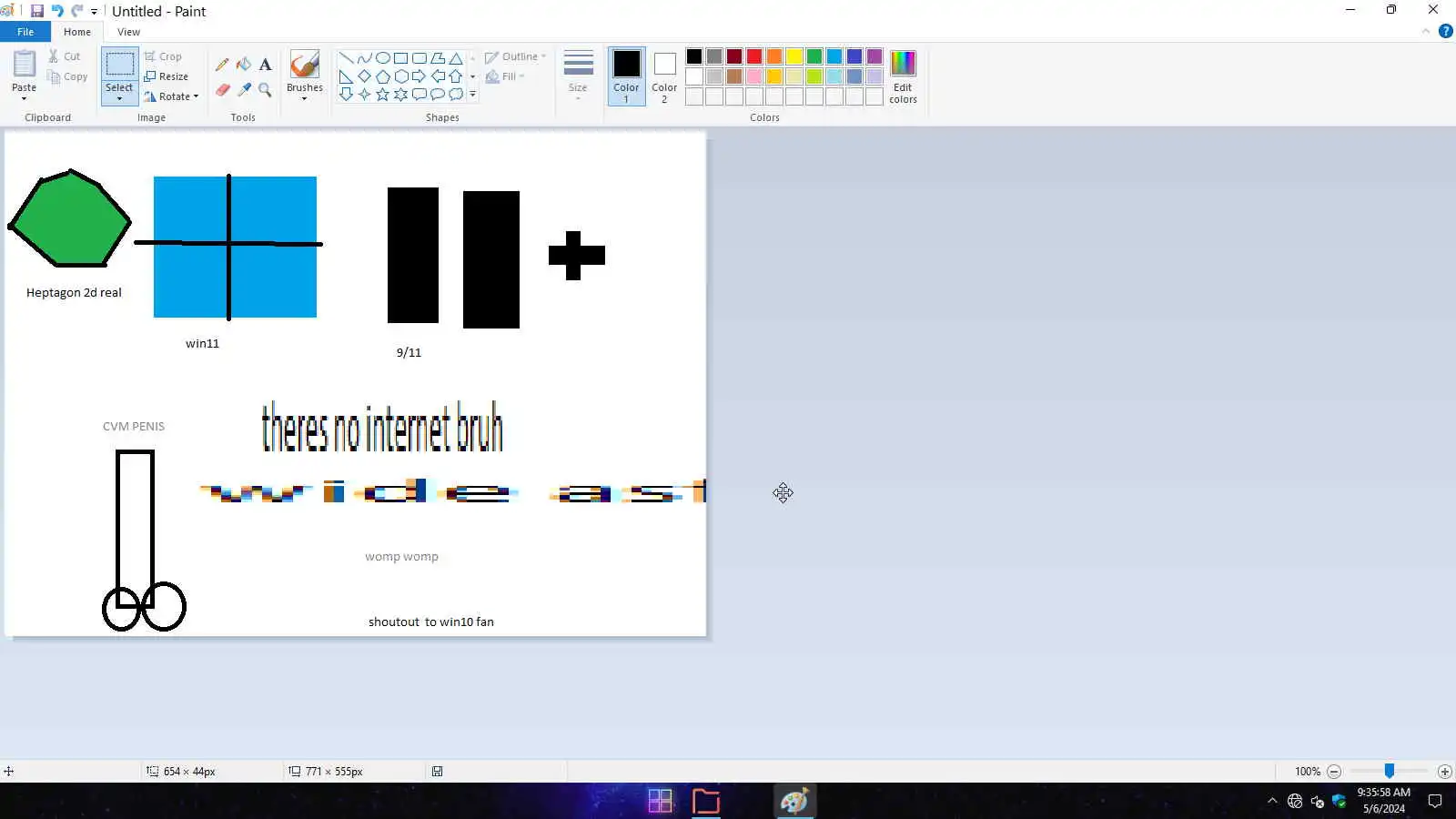Pick the Right arrow shape

(419, 76)
